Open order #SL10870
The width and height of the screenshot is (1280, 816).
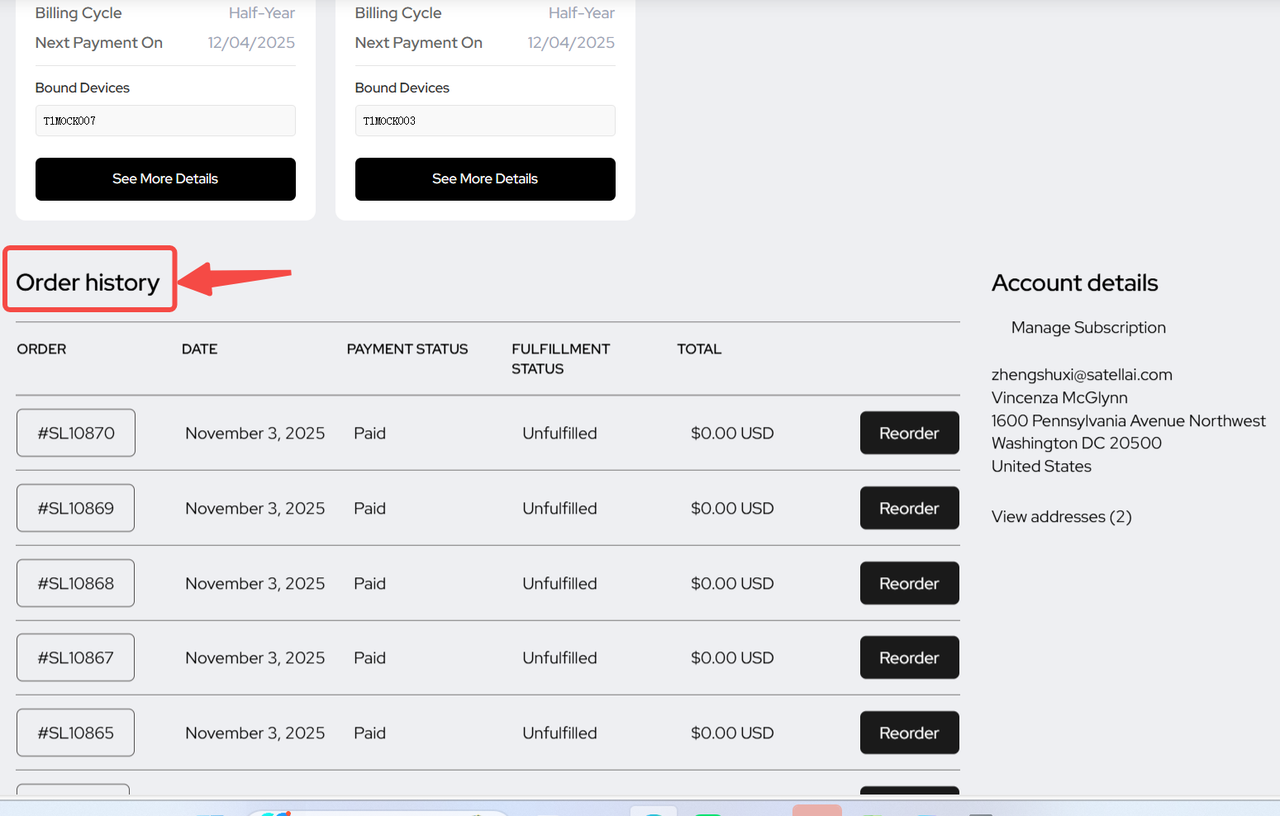coord(76,433)
